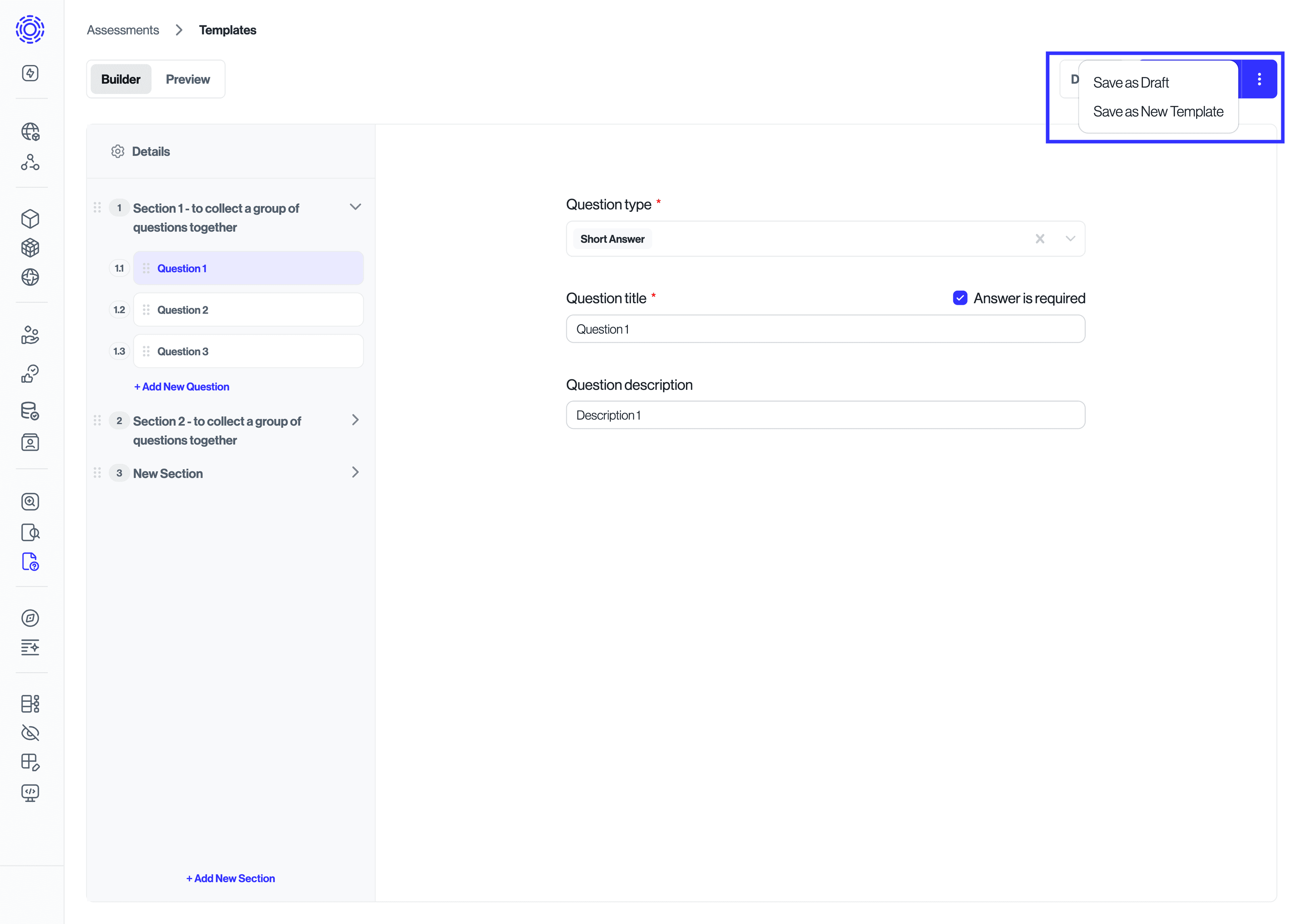Select the 3D cube icon in sidebar
Screen dimensions: 1299x924
tap(30, 219)
